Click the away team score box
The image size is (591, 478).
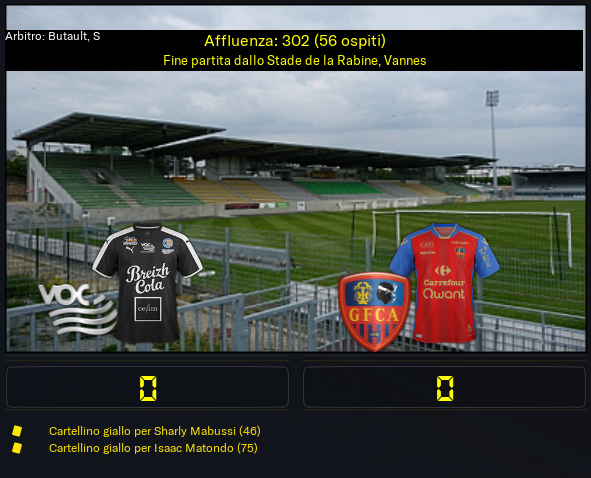[444, 387]
